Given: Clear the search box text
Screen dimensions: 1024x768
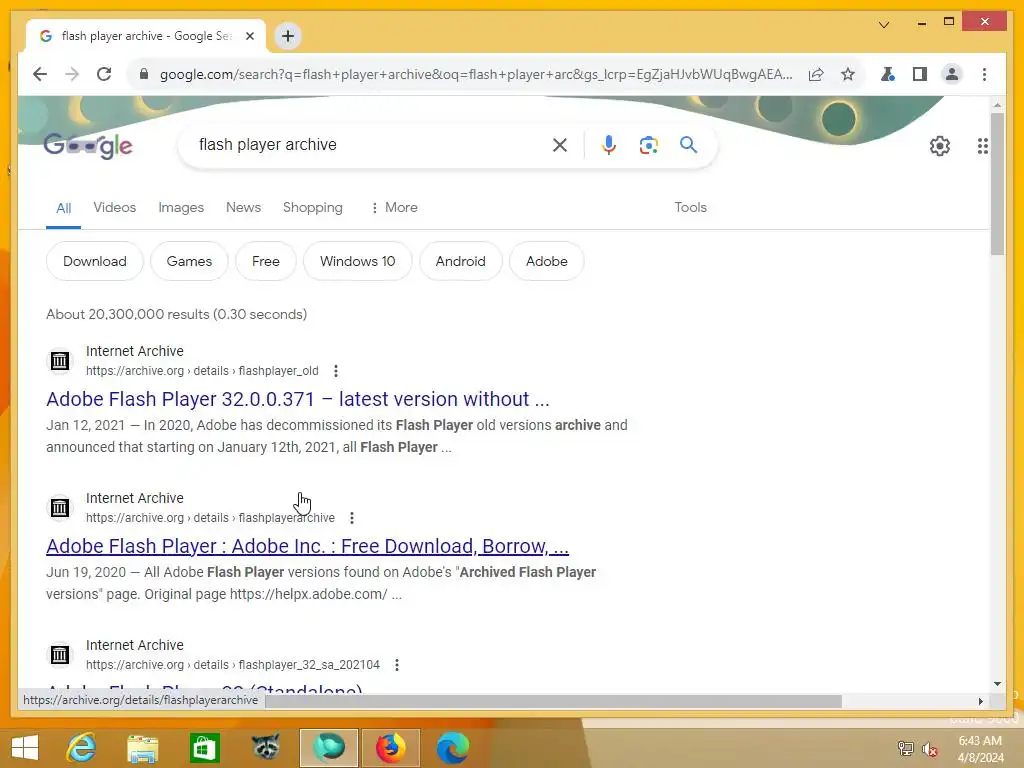Looking at the screenshot, I should pyautogui.click(x=560, y=145).
